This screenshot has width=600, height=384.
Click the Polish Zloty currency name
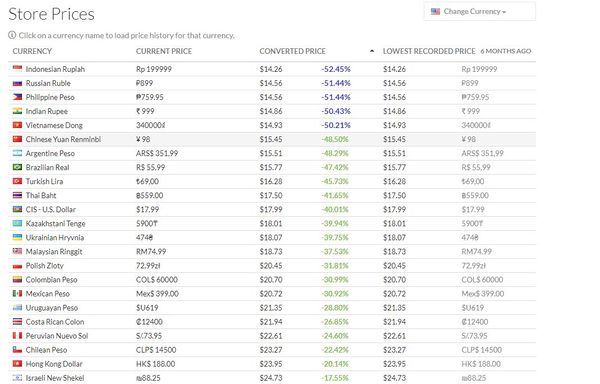(x=44, y=265)
